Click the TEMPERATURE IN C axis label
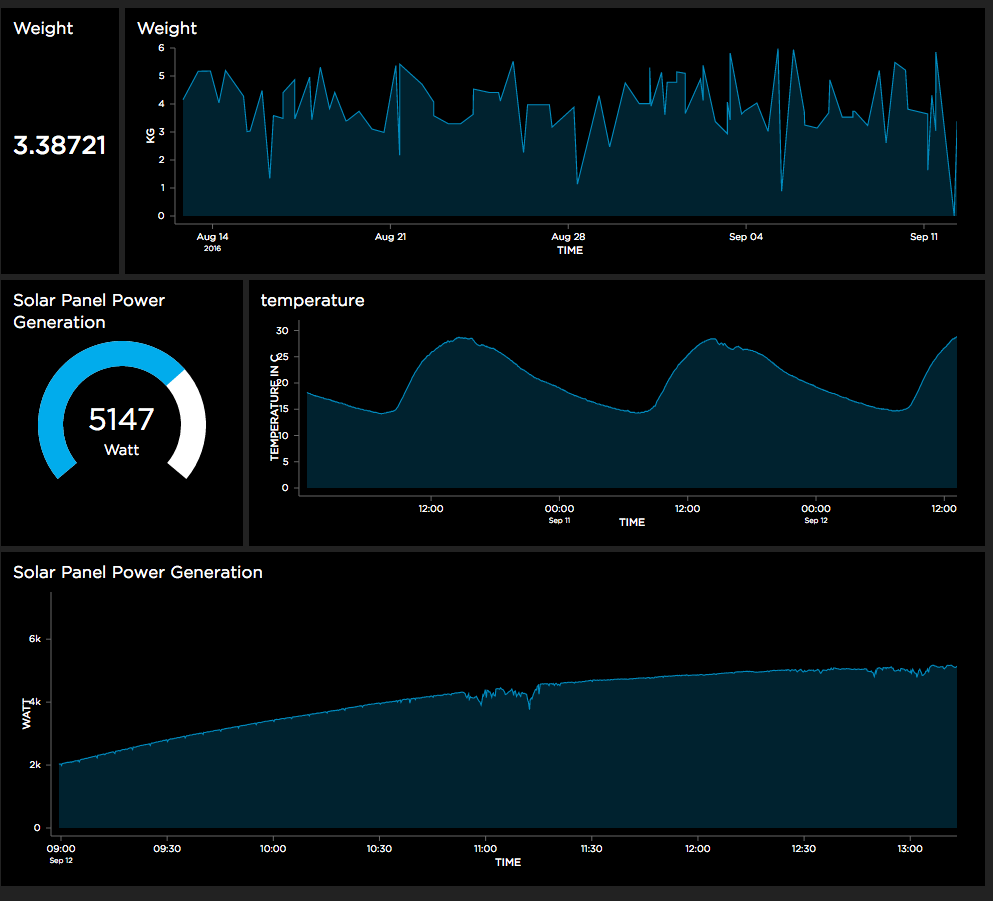The height and width of the screenshot is (901, 993). (274, 407)
